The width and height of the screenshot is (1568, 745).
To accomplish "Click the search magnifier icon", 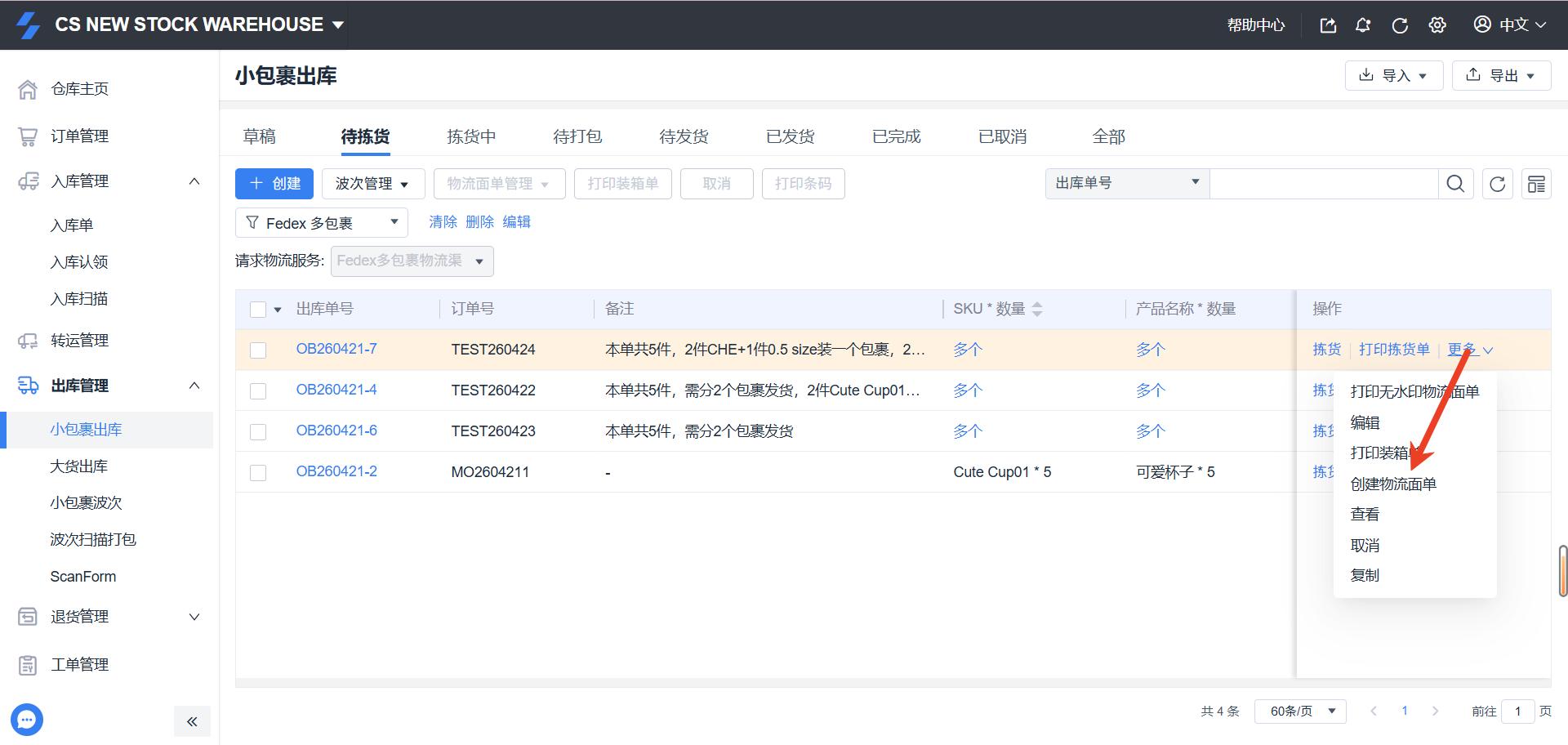I will pos(1455,184).
